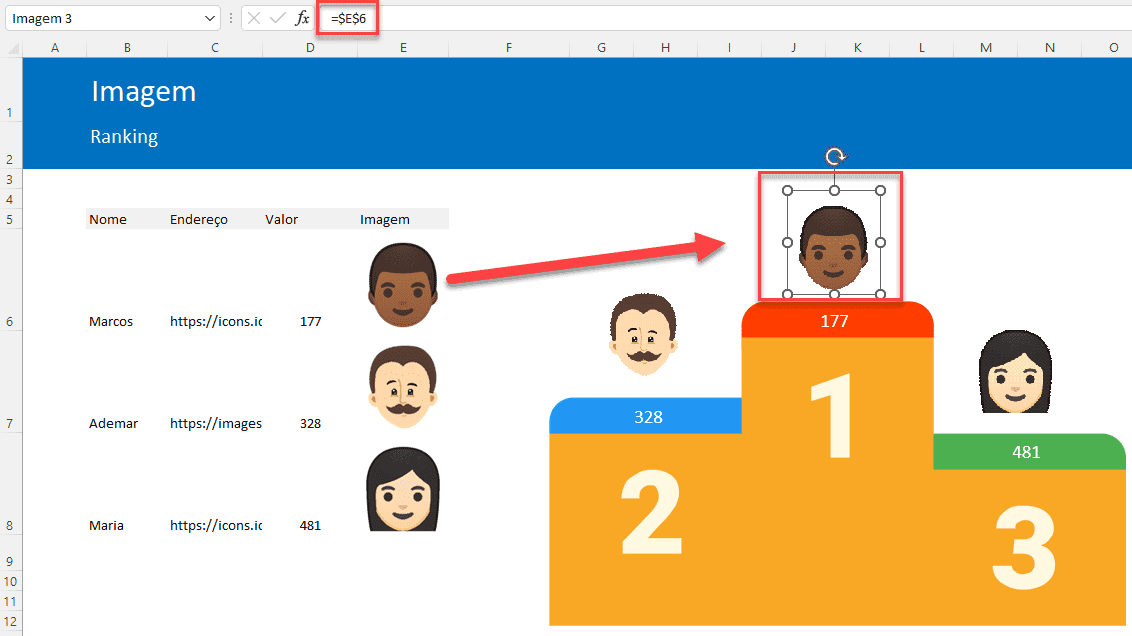Select row 6 header
The height and width of the screenshot is (636, 1132).
(10, 321)
